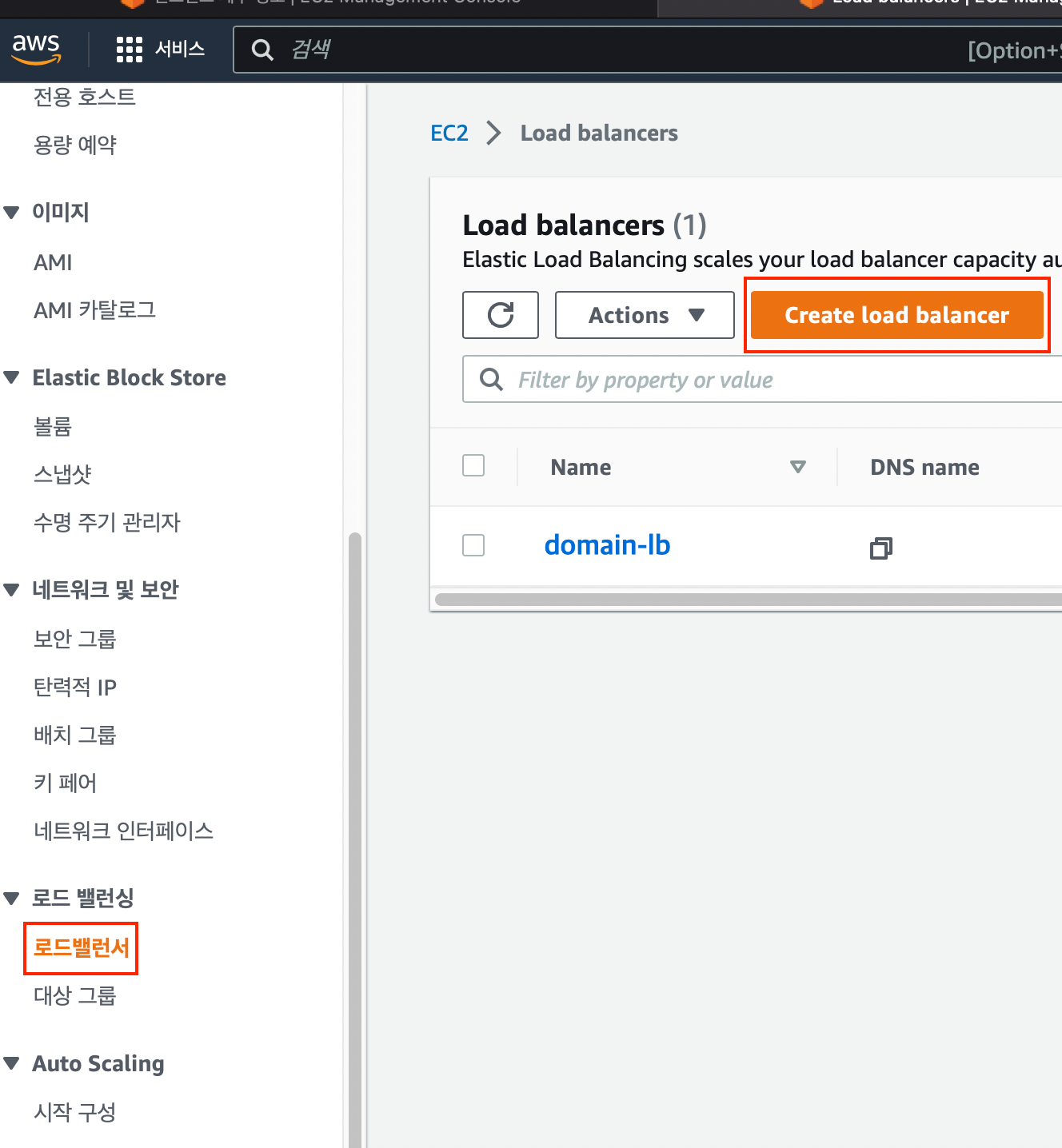Screen dimensions: 1062x1148
Task: Collapse the 로드 밸런싱 section
Action: tap(11, 898)
